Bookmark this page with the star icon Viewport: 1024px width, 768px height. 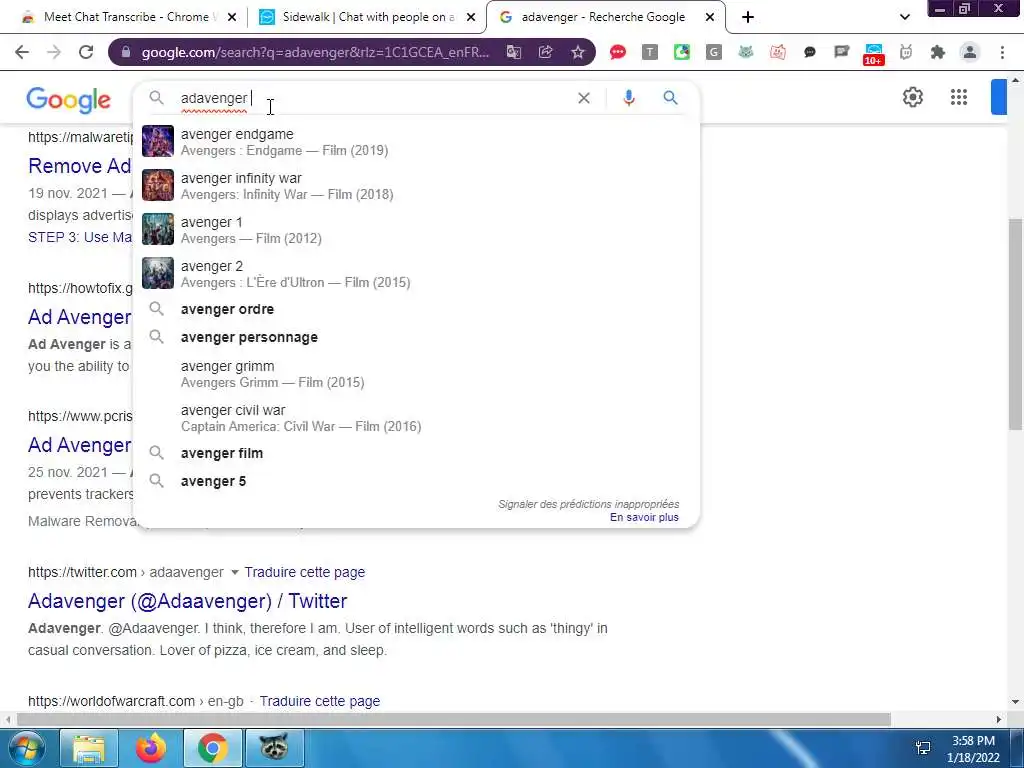tap(578, 52)
